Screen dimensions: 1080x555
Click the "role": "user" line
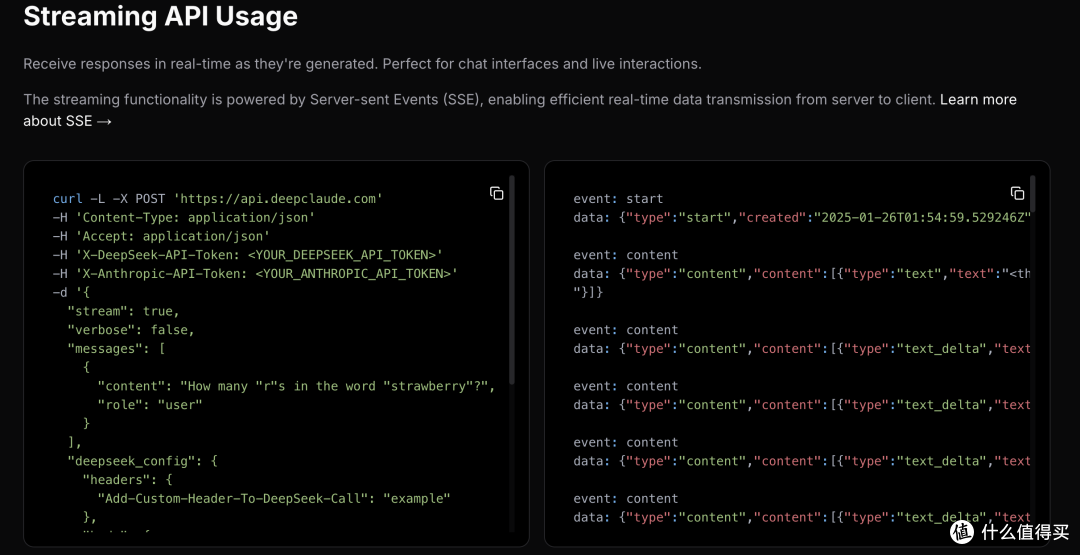150,405
